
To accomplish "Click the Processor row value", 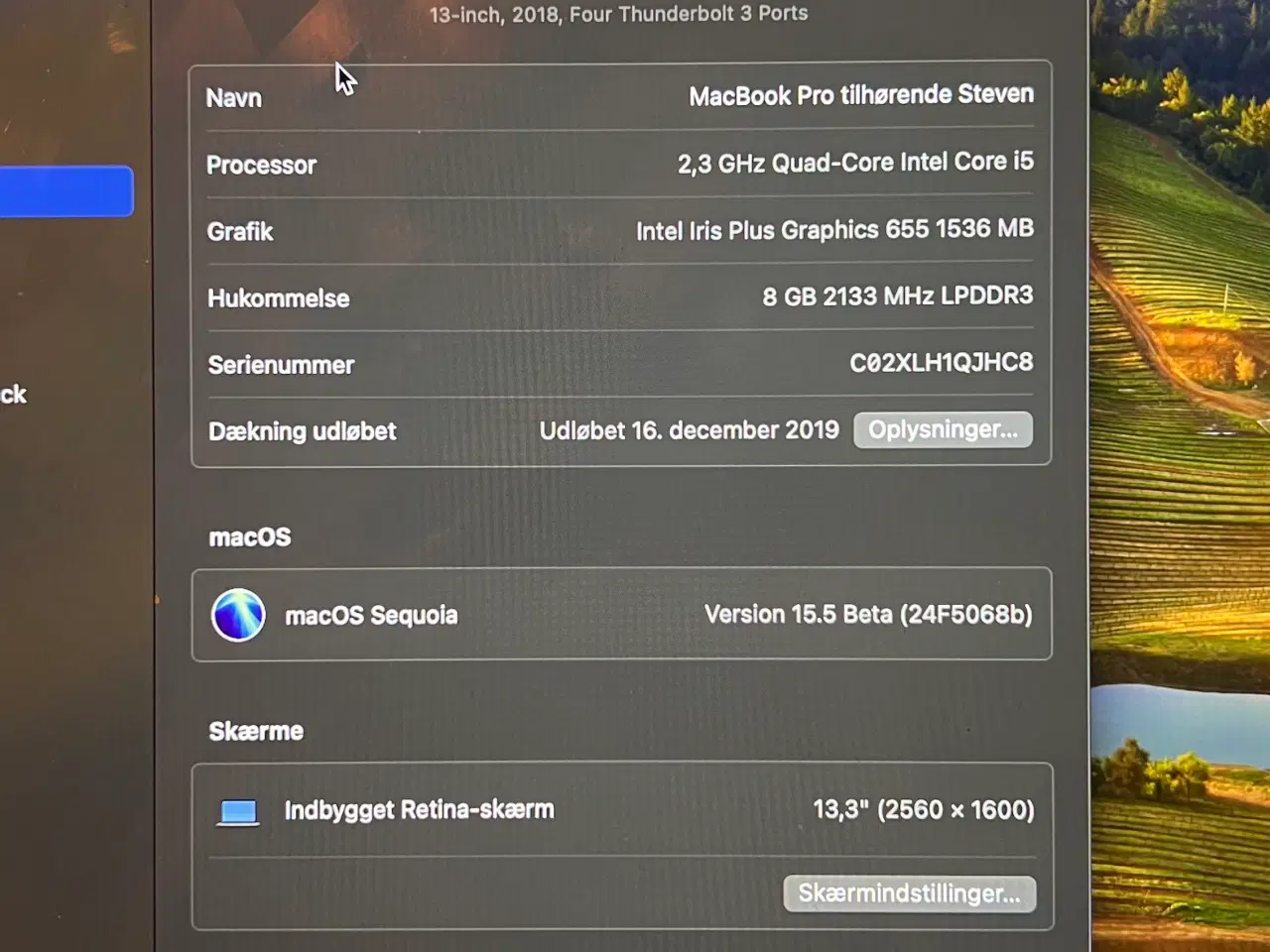I will pyautogui.click(x=855, y=163).
